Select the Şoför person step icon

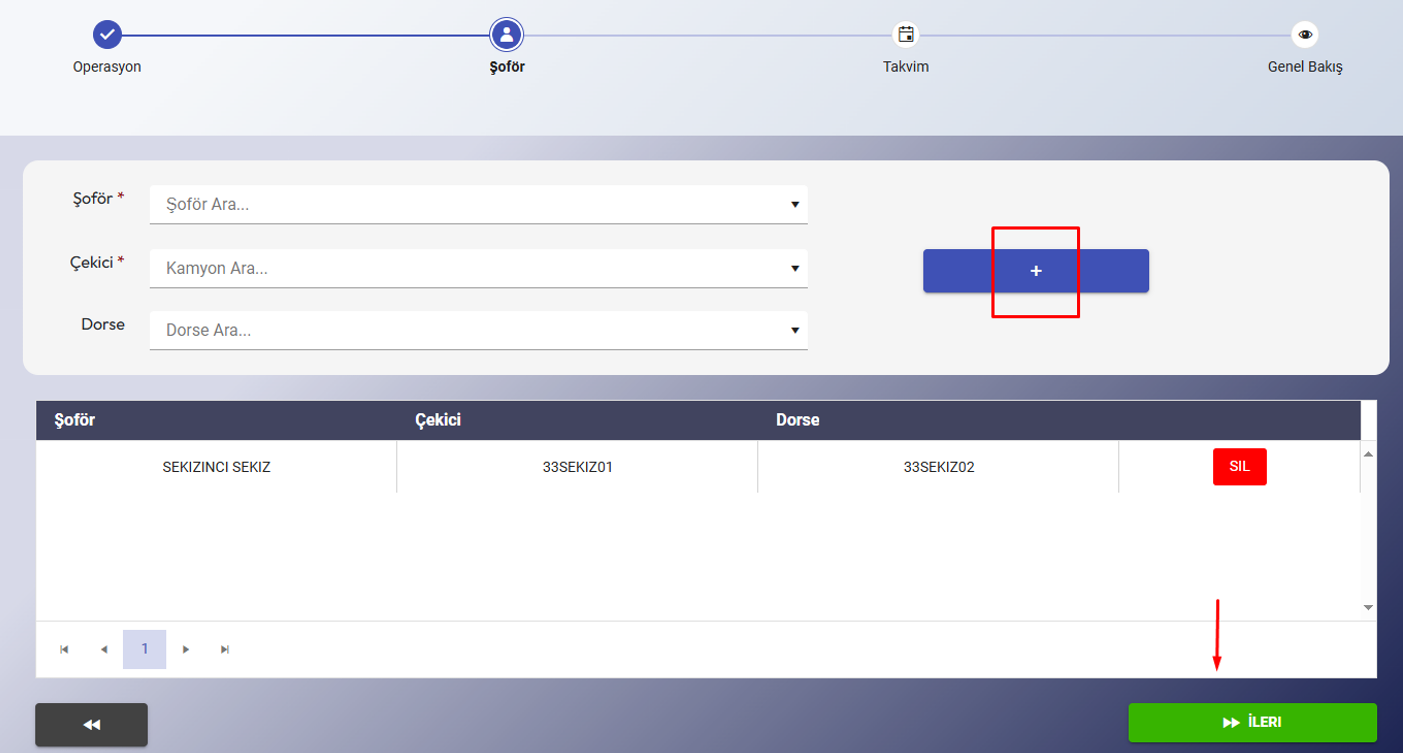[506, 35]
